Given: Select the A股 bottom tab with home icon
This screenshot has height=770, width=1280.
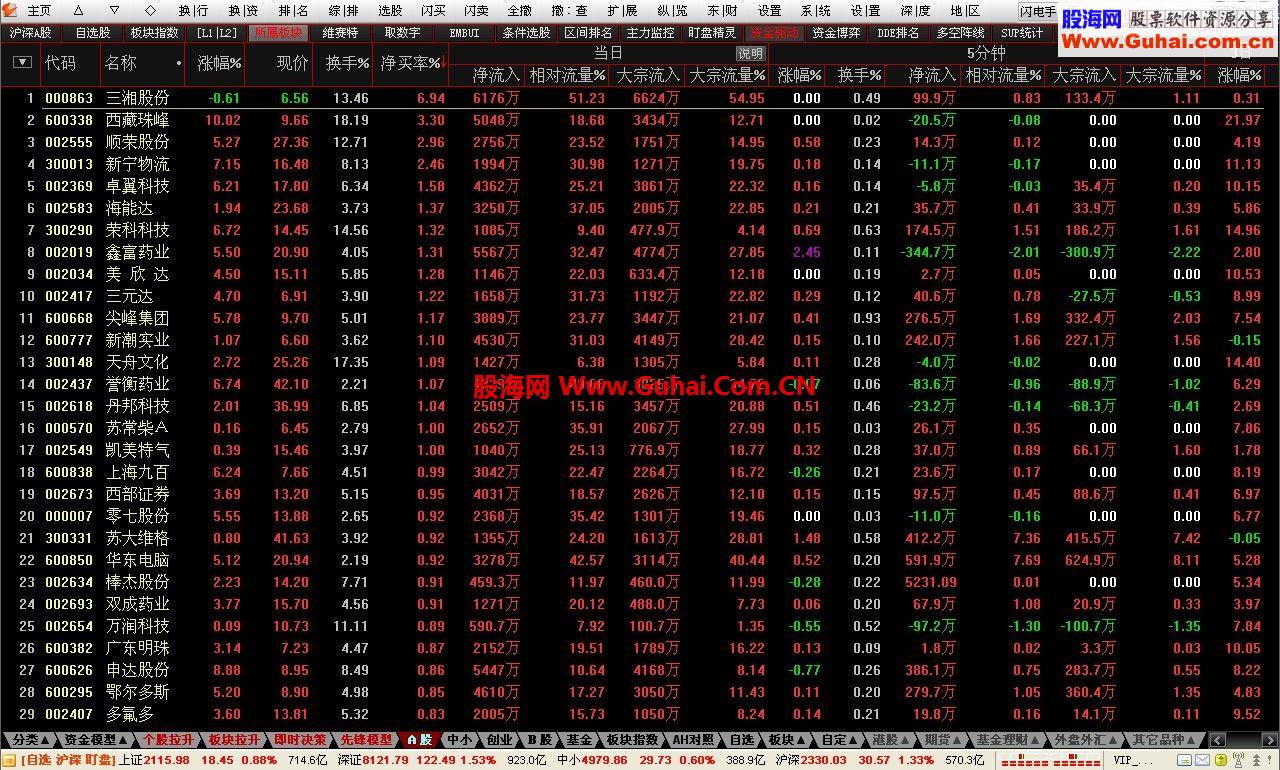Looking at the screenshot, I should coord(419,740).
